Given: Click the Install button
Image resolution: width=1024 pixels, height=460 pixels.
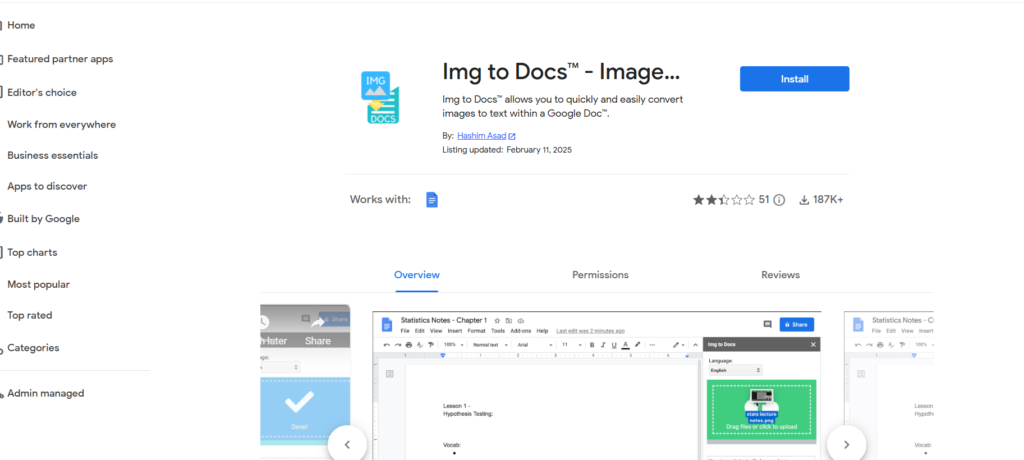Looking at the screenshot, I should coord(794,79).
